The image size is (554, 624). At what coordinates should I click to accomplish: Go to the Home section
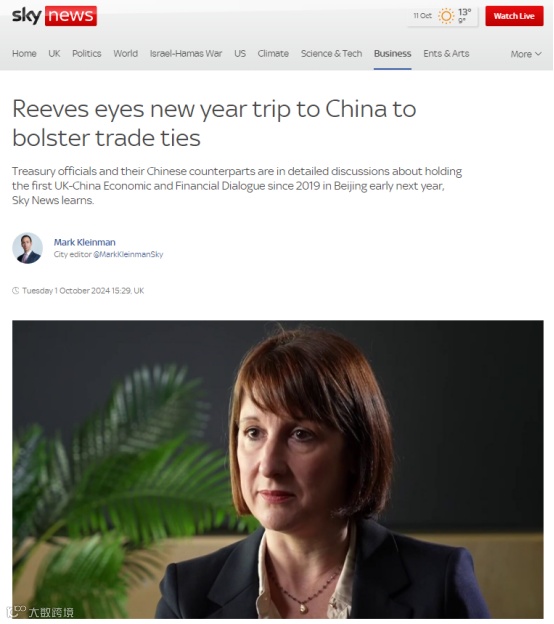24,53
